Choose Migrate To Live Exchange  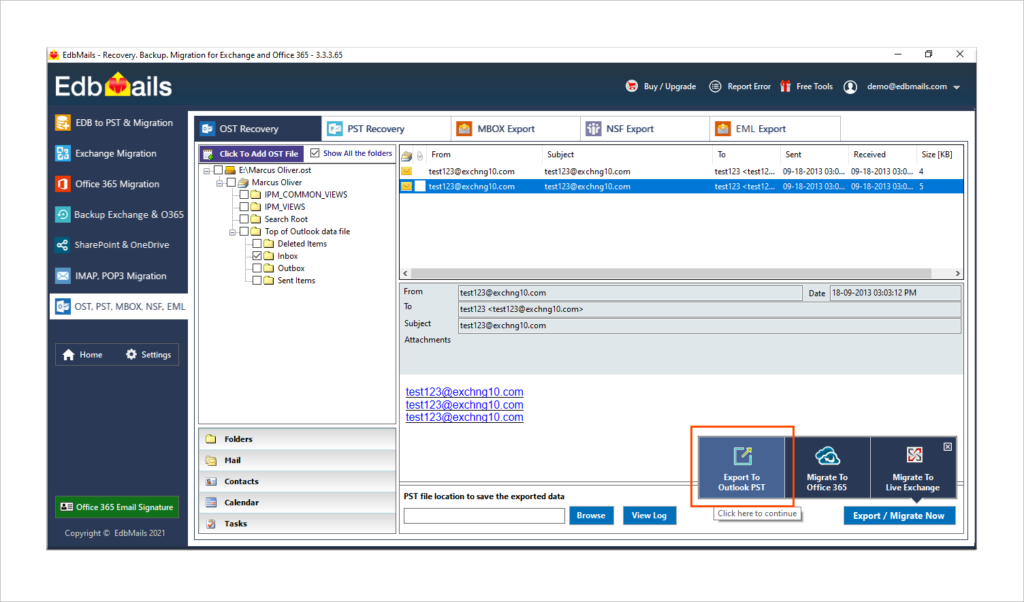point(913,467)
